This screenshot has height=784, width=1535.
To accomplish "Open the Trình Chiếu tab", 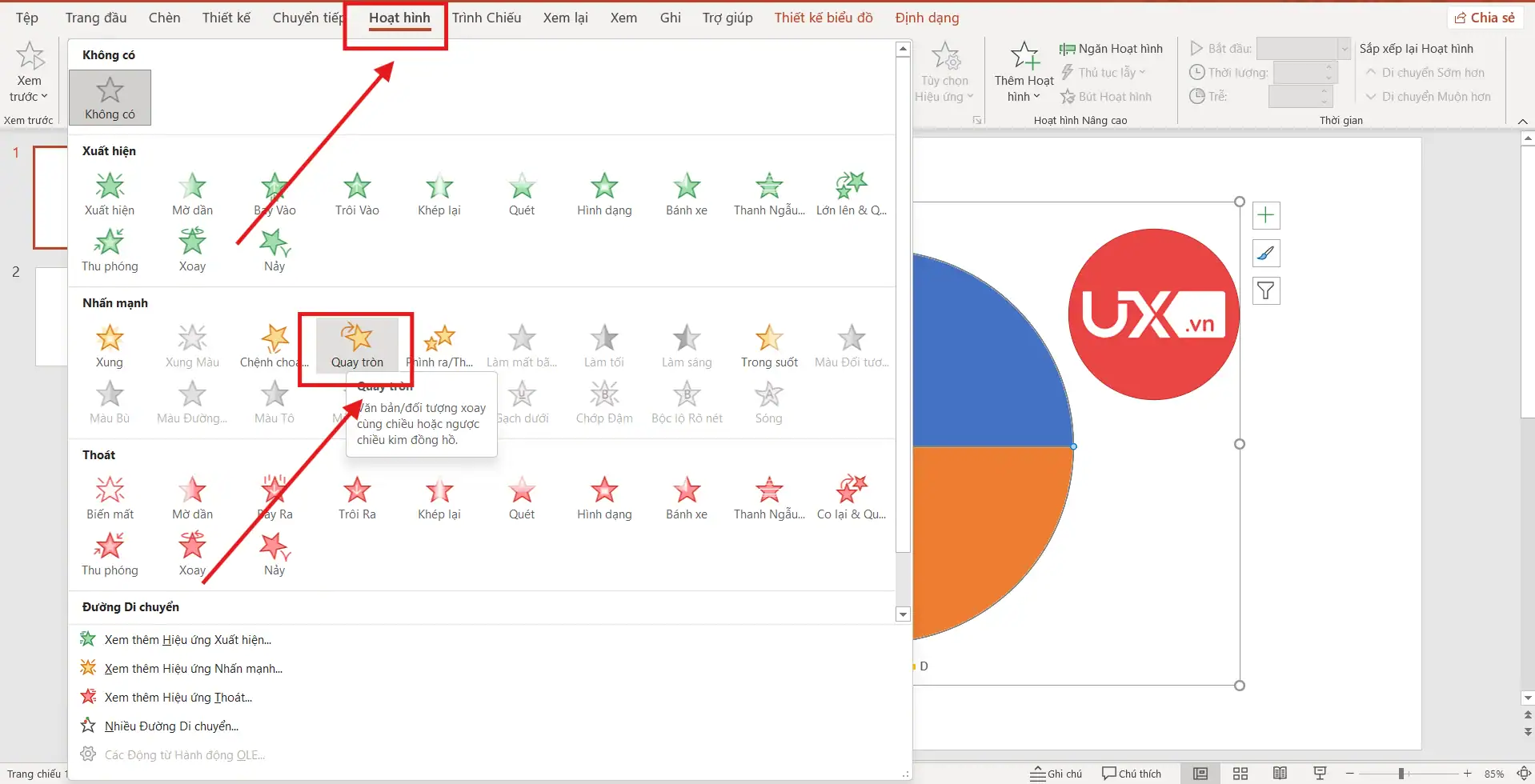I will coord(486,18).
